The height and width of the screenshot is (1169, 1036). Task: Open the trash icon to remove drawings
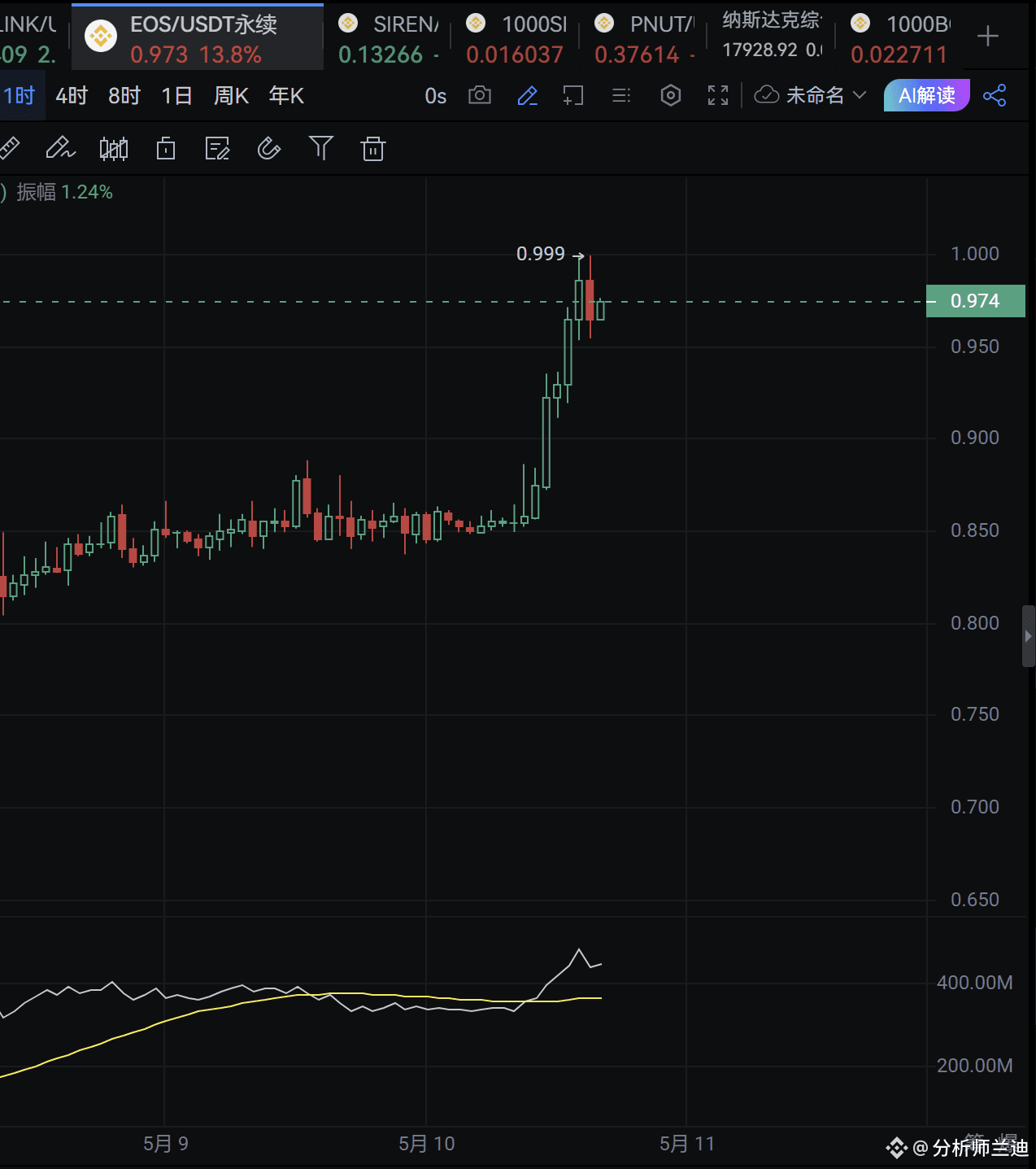tap(373, 148)
